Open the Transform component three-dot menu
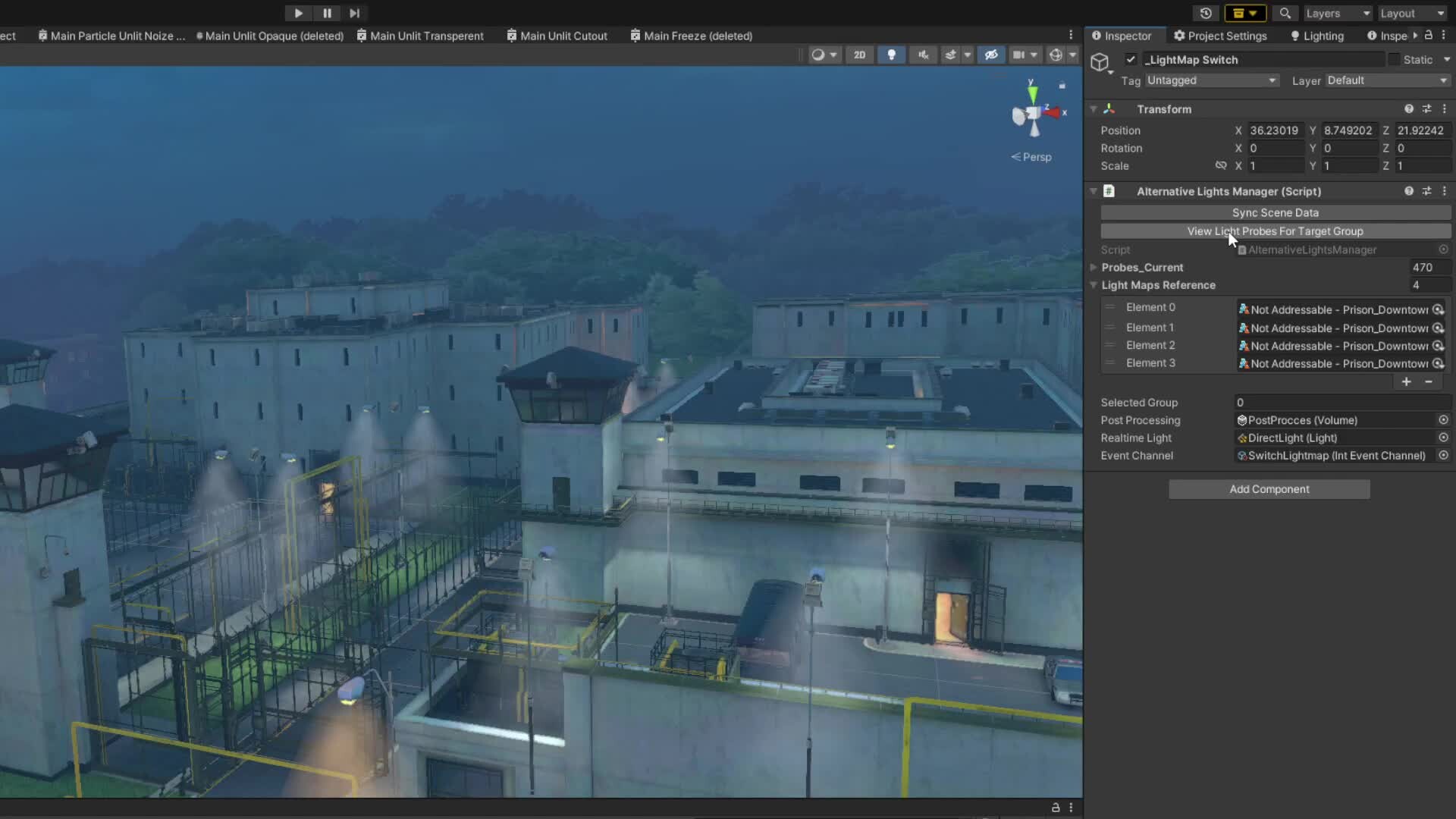Screen dimensions: 1456x819 [x=1445, y=108]
